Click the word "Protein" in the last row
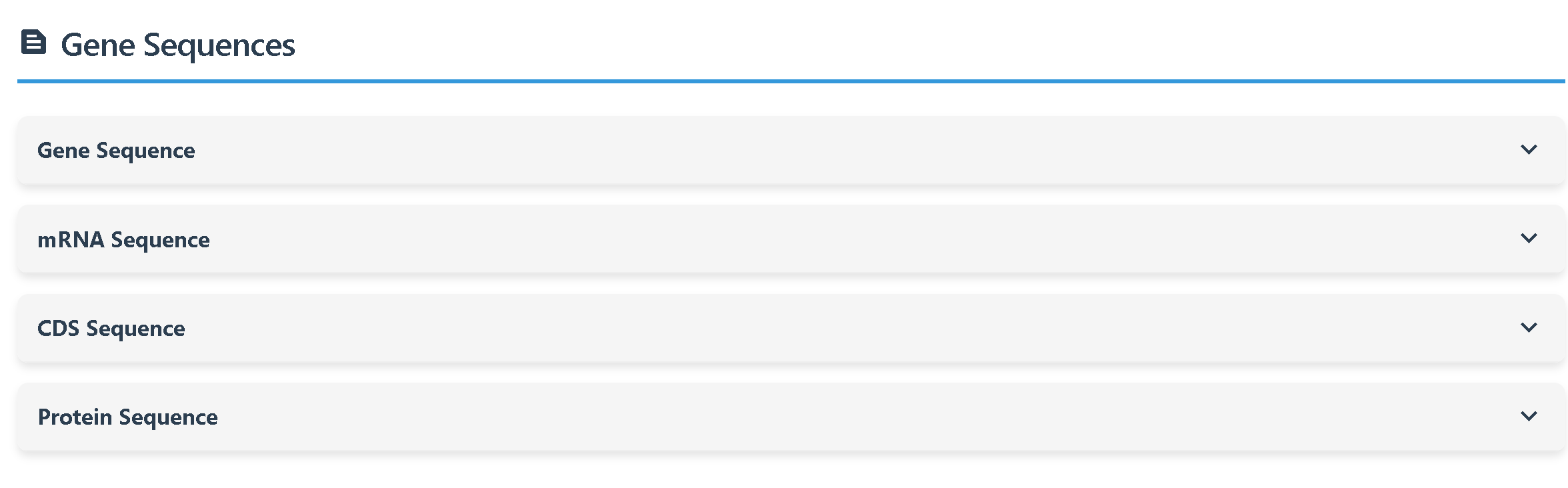Image resolution: width=1568 pixels, height=488 pixels. click(x=75, y=417)
